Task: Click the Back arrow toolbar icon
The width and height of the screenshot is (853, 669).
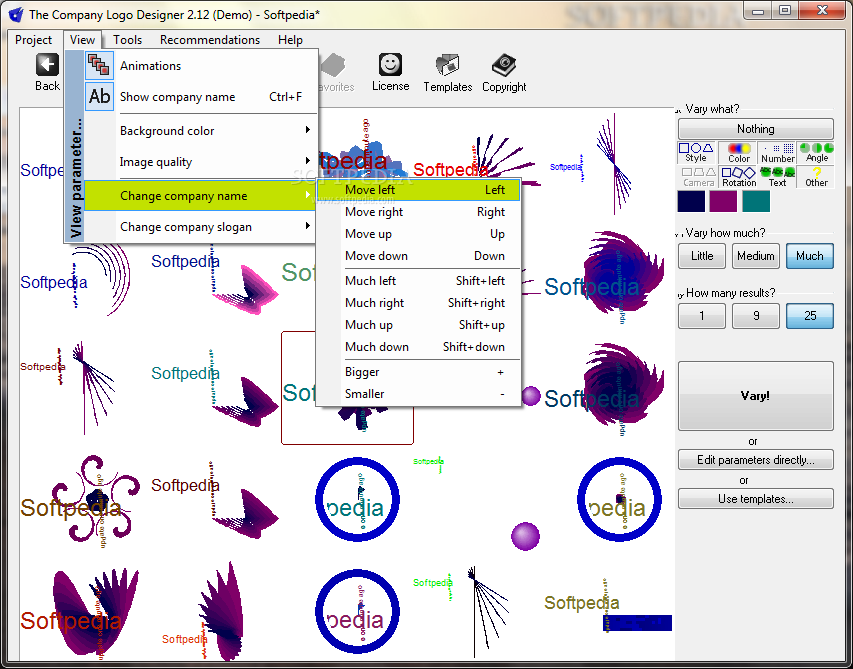Action: pos(47,65)
